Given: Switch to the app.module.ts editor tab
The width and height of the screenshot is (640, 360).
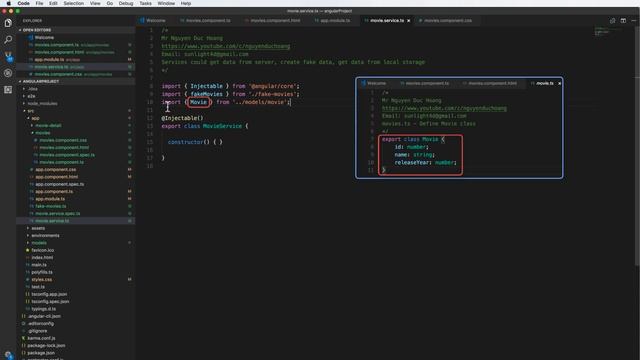Looking at the screenshot, I should (335, 20).
